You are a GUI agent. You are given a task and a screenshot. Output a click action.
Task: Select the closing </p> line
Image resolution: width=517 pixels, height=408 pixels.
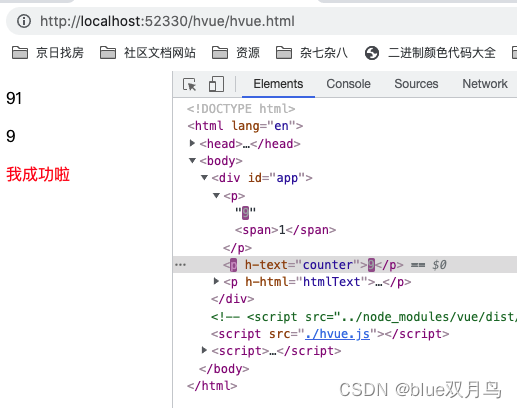coord(237,248)
